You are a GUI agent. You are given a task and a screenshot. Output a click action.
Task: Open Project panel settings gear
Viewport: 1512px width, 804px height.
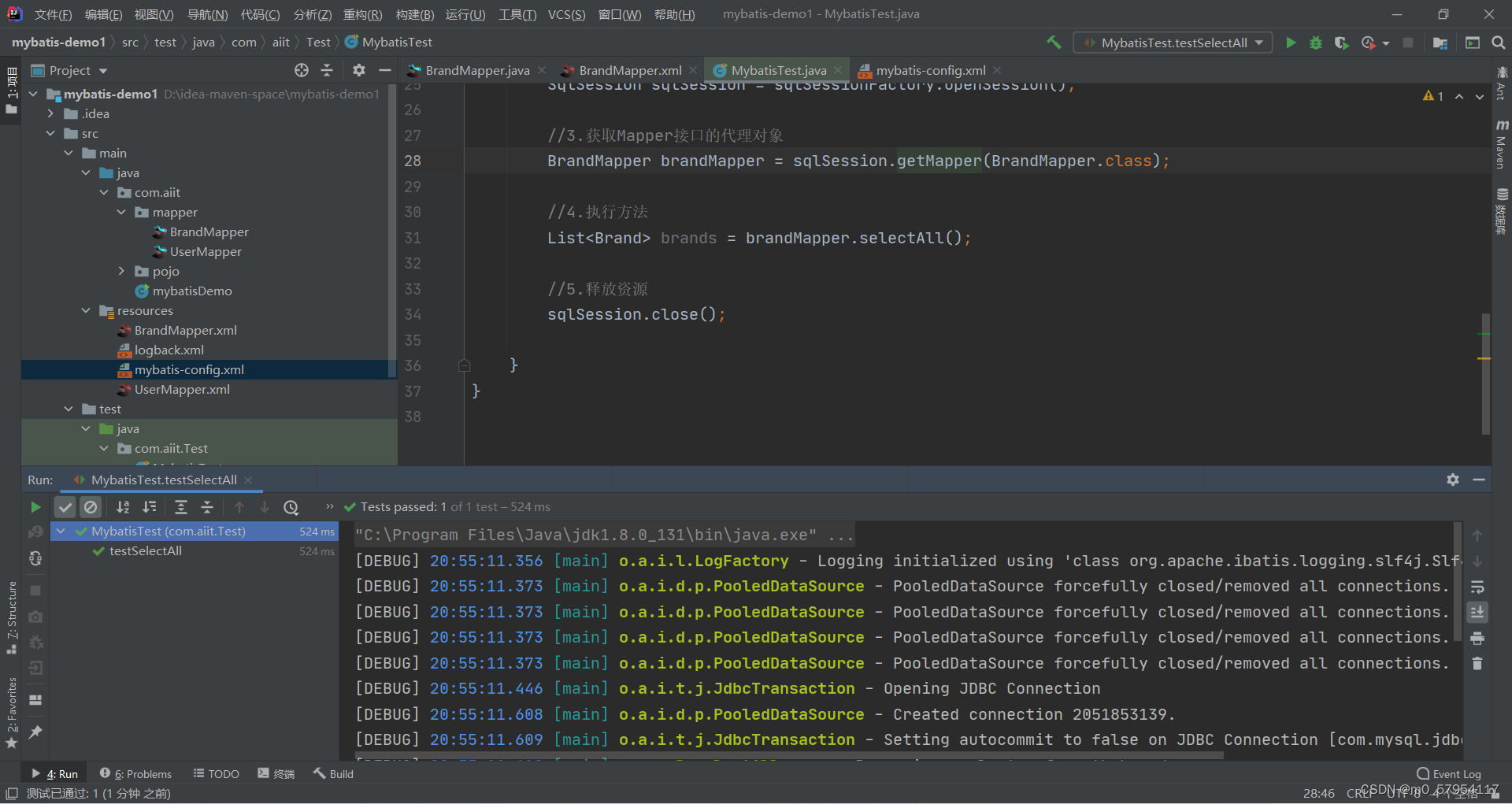[x=359, y=70]
